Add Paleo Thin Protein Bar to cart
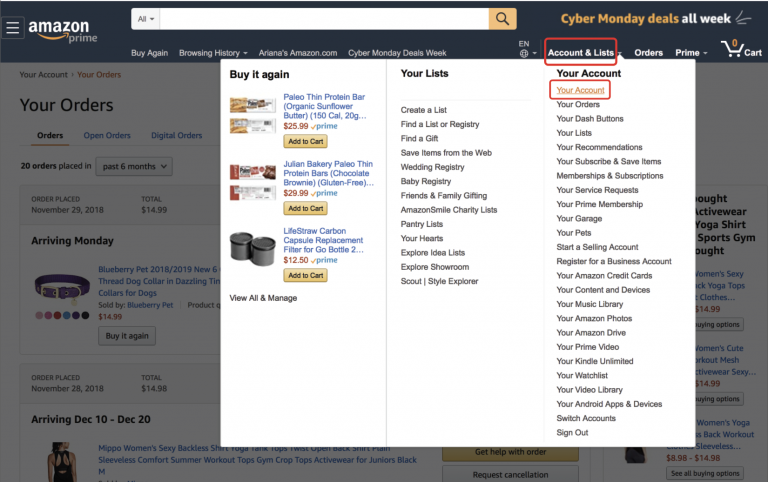 tap(306, 142)
